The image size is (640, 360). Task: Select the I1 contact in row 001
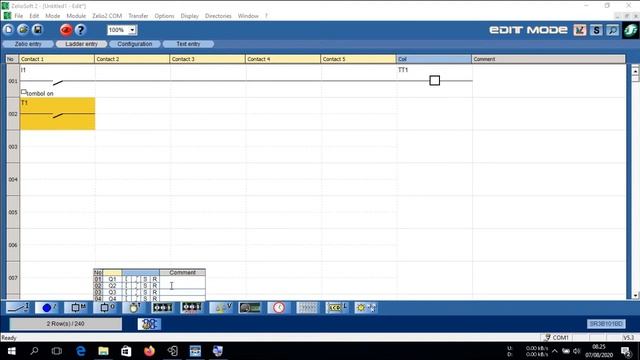click(x=58, y=81)
